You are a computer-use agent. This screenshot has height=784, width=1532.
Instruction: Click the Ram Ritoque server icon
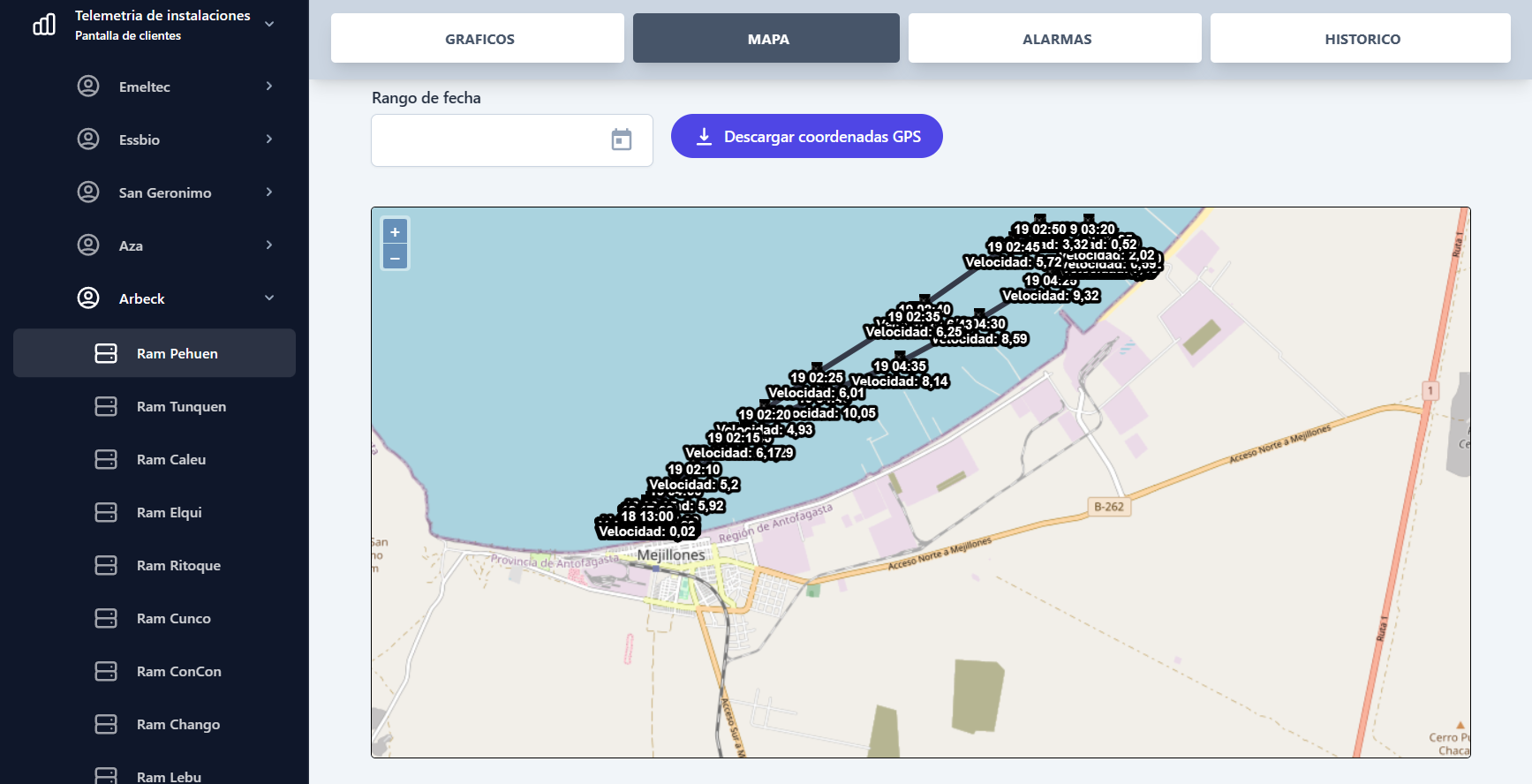106,565
